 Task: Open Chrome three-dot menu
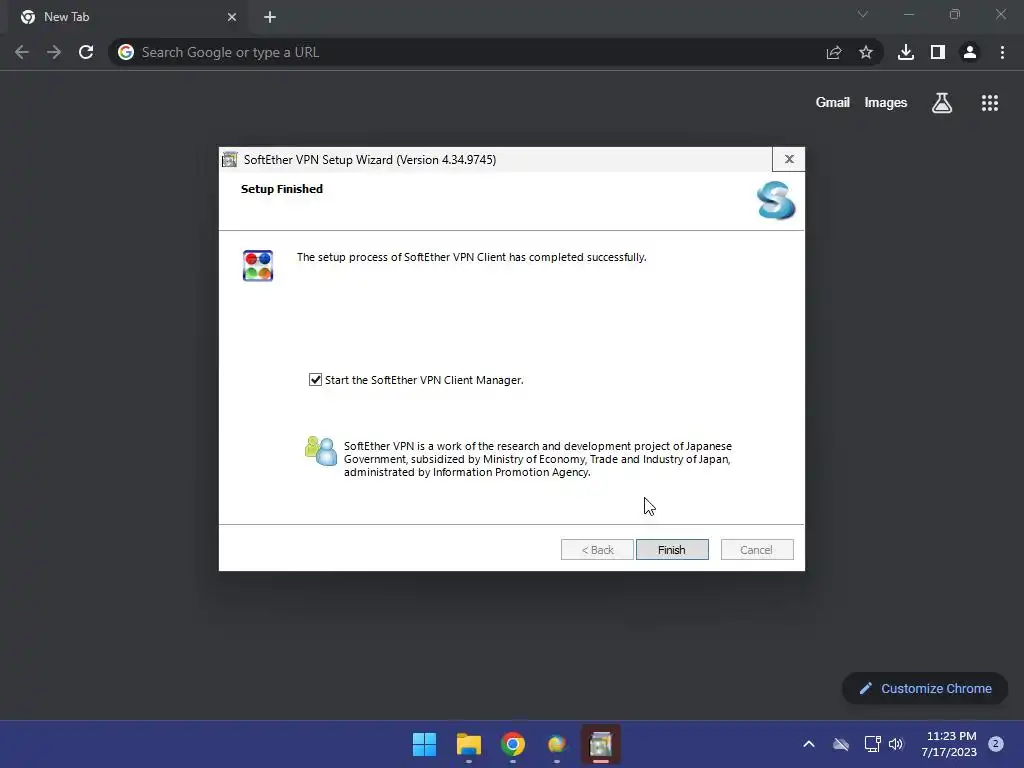[x=1002, y=52]
